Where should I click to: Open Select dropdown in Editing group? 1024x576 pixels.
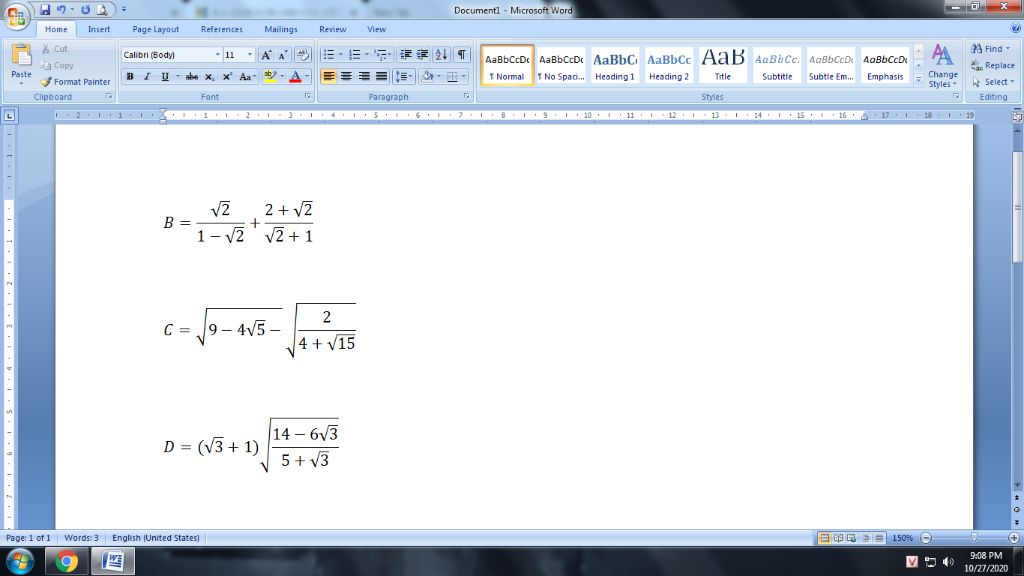click(993, 82)
